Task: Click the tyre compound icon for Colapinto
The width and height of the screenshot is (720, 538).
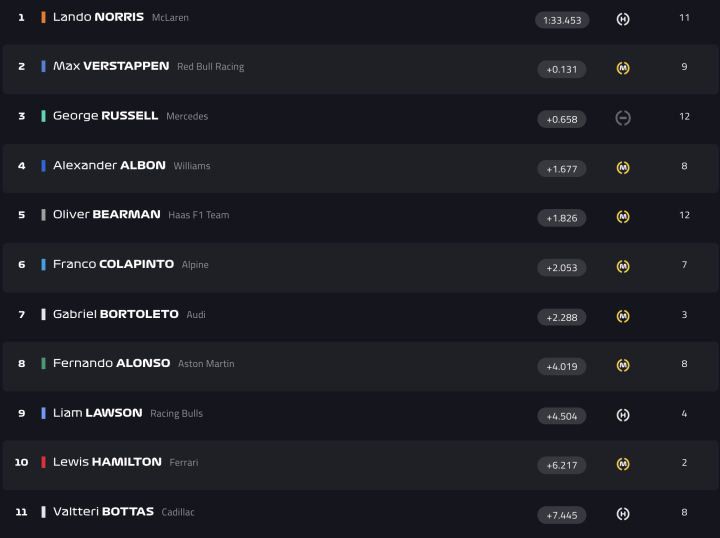Action: coord(623,266)
